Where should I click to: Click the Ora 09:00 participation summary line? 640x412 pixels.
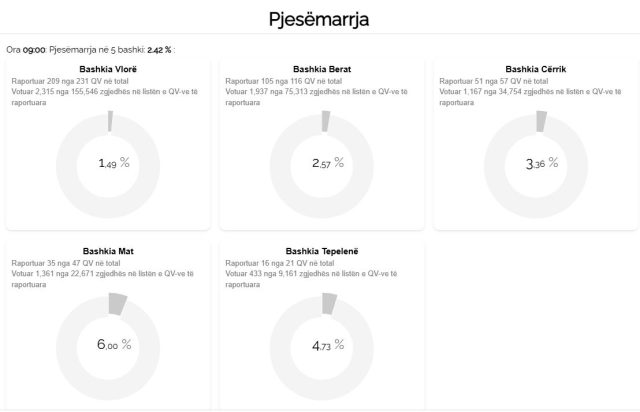[90, 48]
